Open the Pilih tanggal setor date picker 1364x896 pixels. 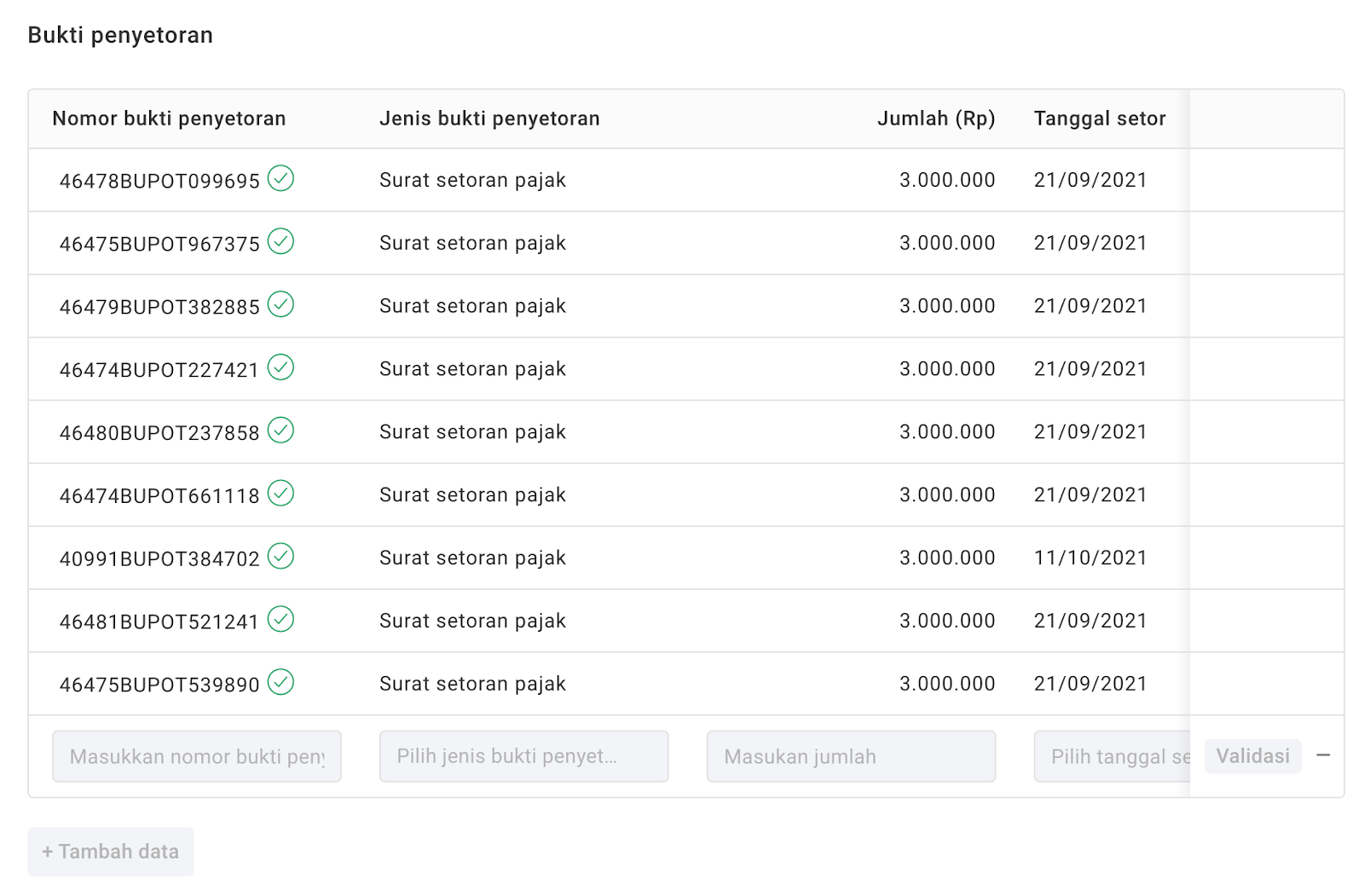[1111, 756]
